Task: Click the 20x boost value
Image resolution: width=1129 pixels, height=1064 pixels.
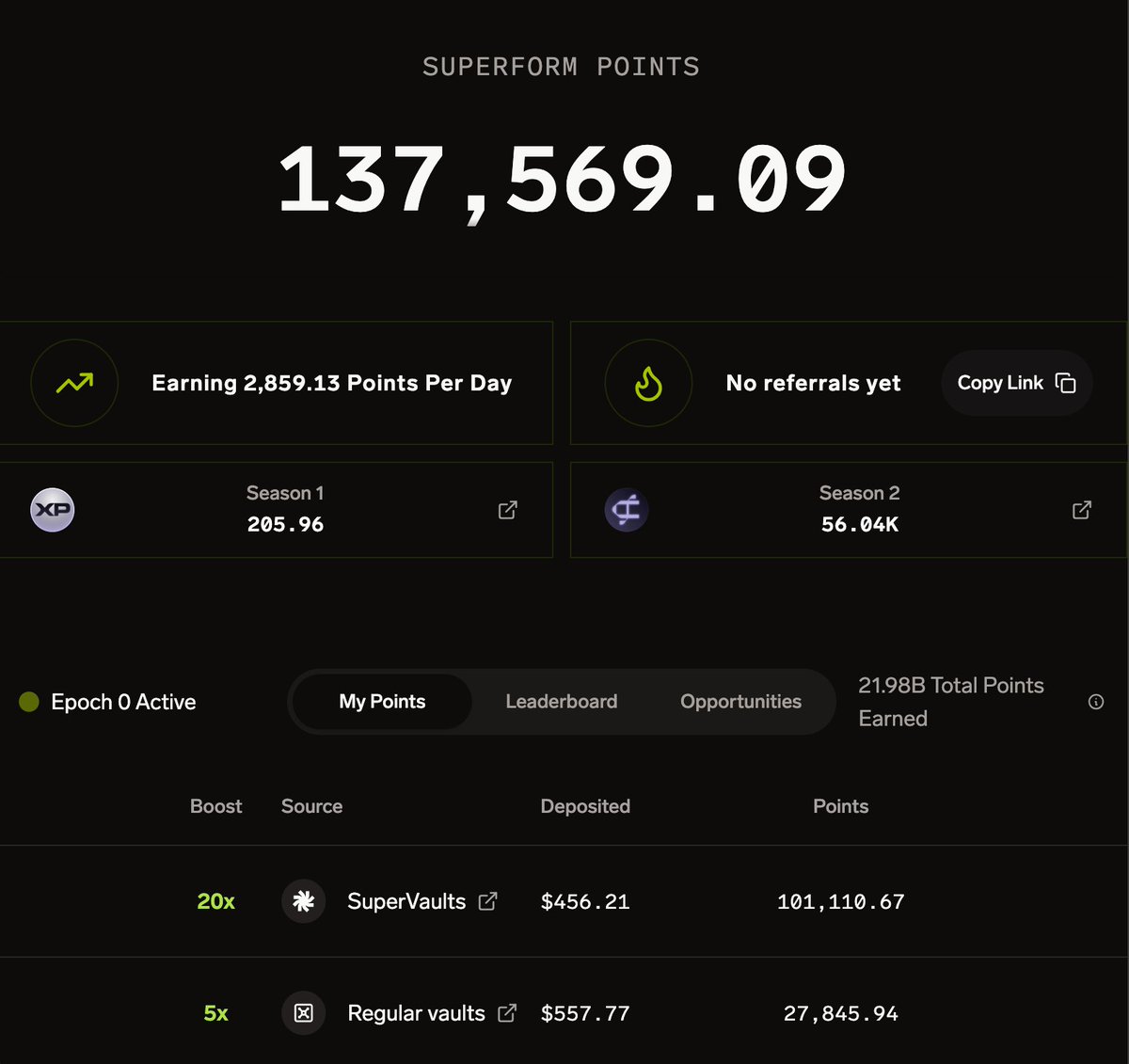Action: (x=216, y=901)
